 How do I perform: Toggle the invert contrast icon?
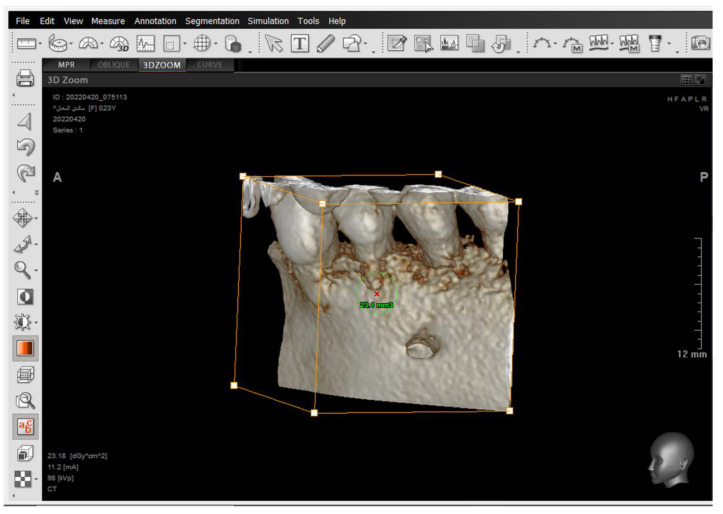pos(25,296)
